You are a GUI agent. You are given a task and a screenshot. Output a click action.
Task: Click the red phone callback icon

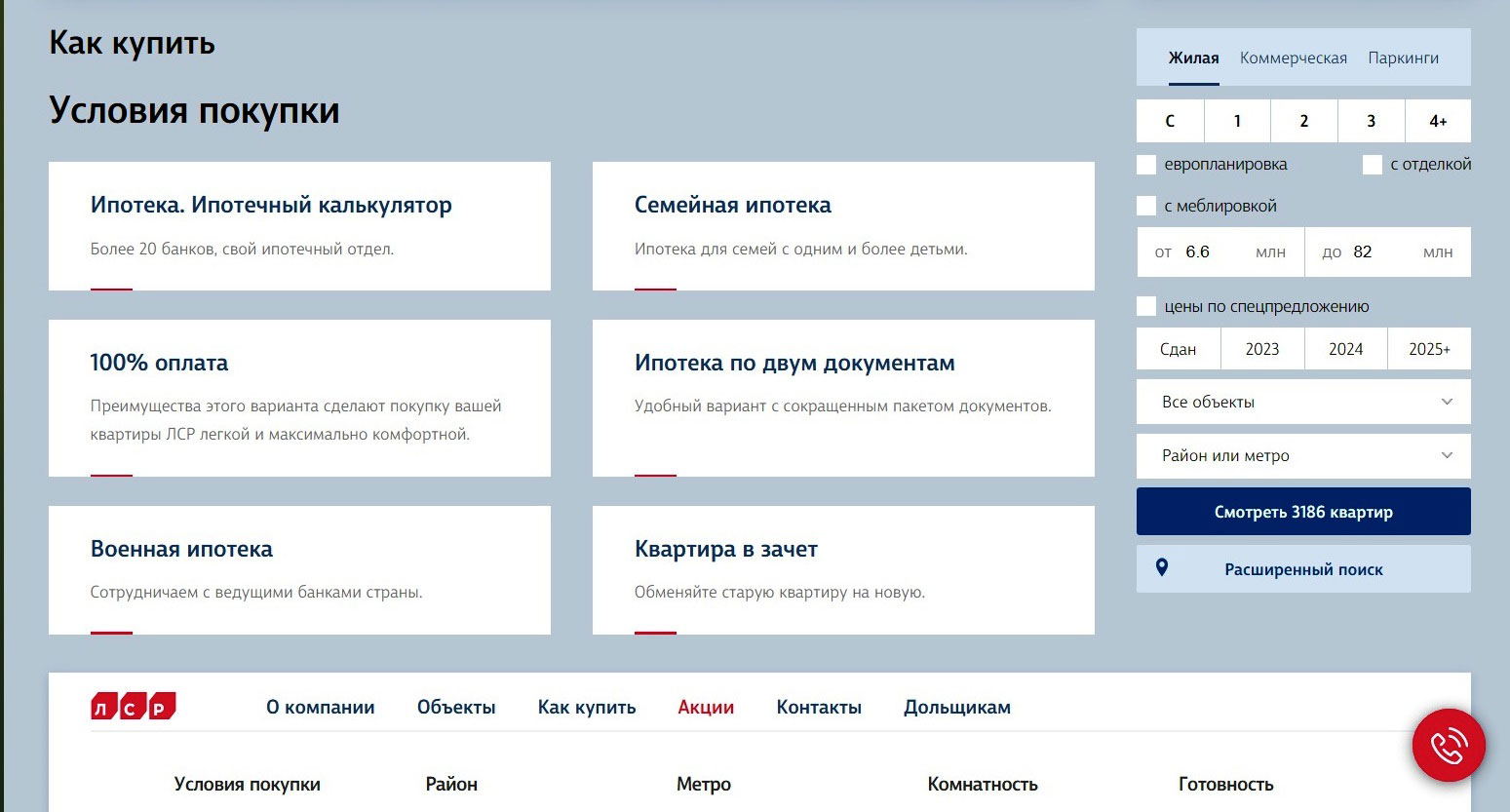tap(1449, 745)
